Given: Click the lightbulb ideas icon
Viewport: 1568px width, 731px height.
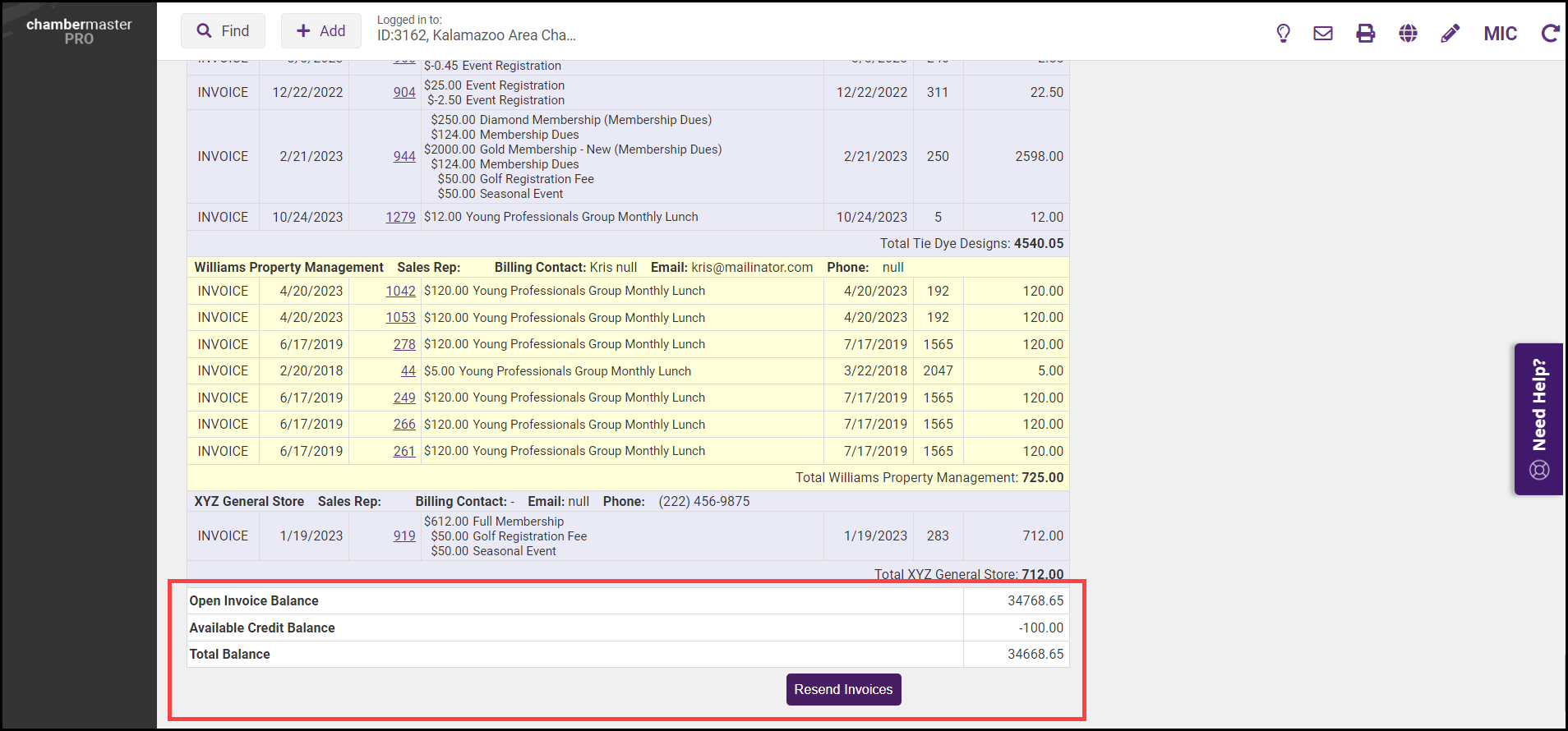Looking at the screenshot, I should 1283,33.
